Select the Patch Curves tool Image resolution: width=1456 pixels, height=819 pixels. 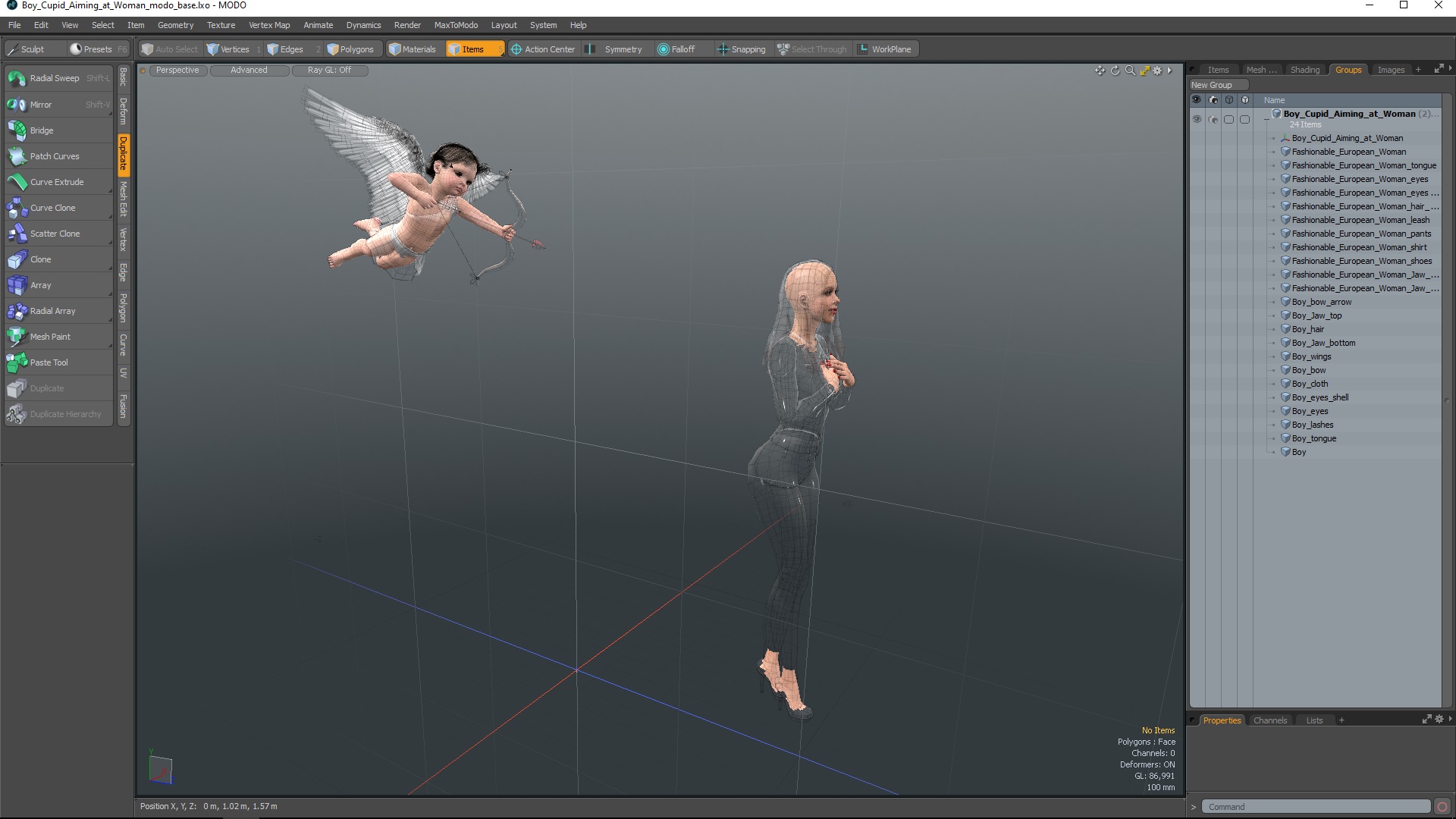coord(59,156)
